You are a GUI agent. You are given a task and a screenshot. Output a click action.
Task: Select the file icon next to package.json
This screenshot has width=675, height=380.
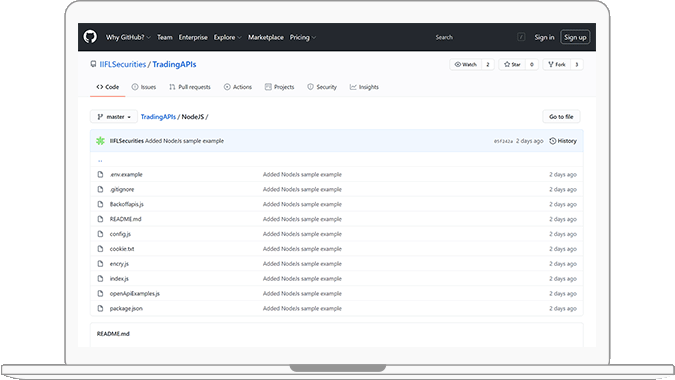[100, 309]
